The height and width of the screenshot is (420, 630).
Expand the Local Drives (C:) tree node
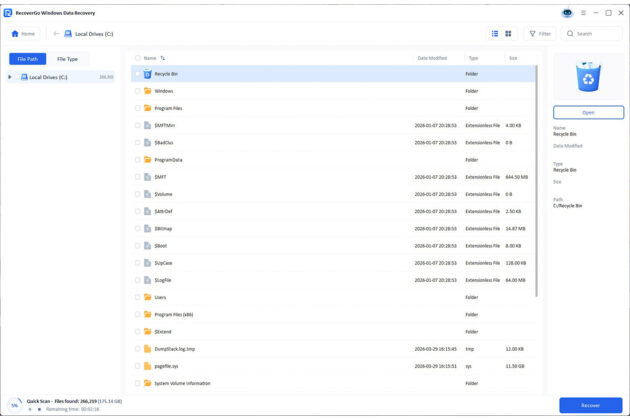coord(10,77)
